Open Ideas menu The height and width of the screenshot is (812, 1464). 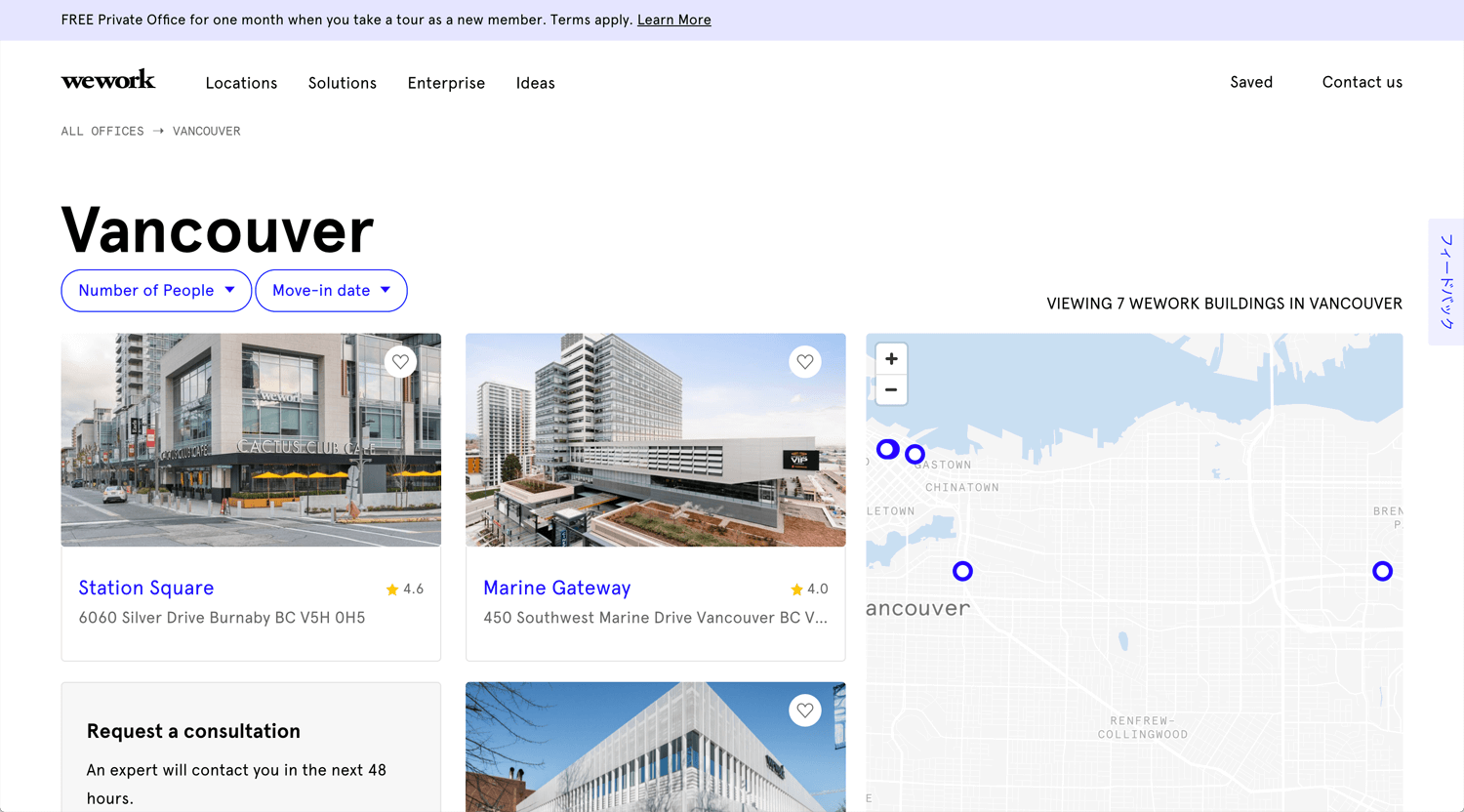point(536,83)
